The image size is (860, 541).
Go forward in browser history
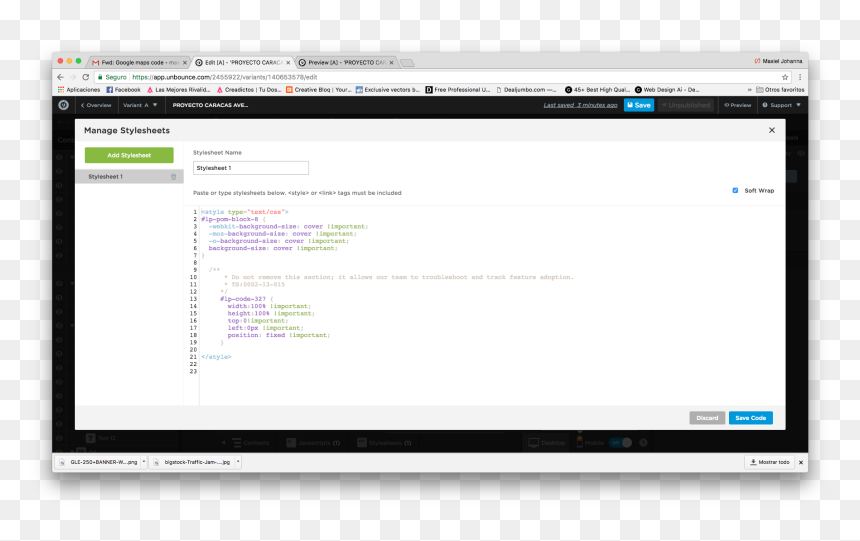pyautogui.click(x=73, y=77)
